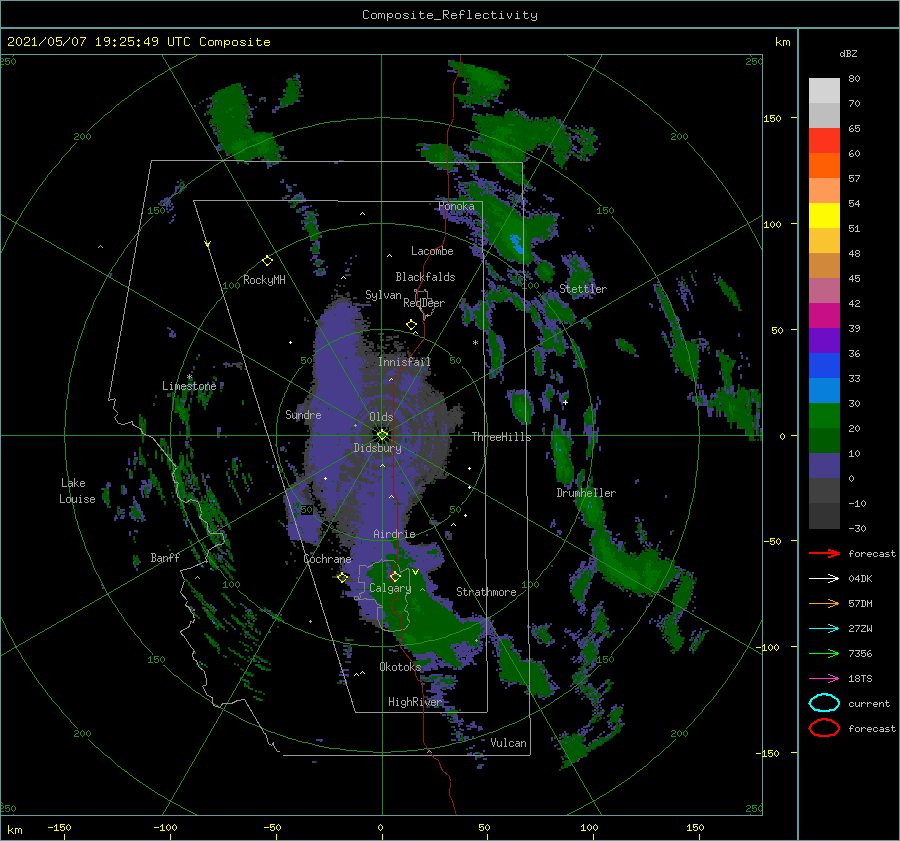Screen dimensions: 900x841
Task: Click the Sylvan label
Action: coord(383,295)
